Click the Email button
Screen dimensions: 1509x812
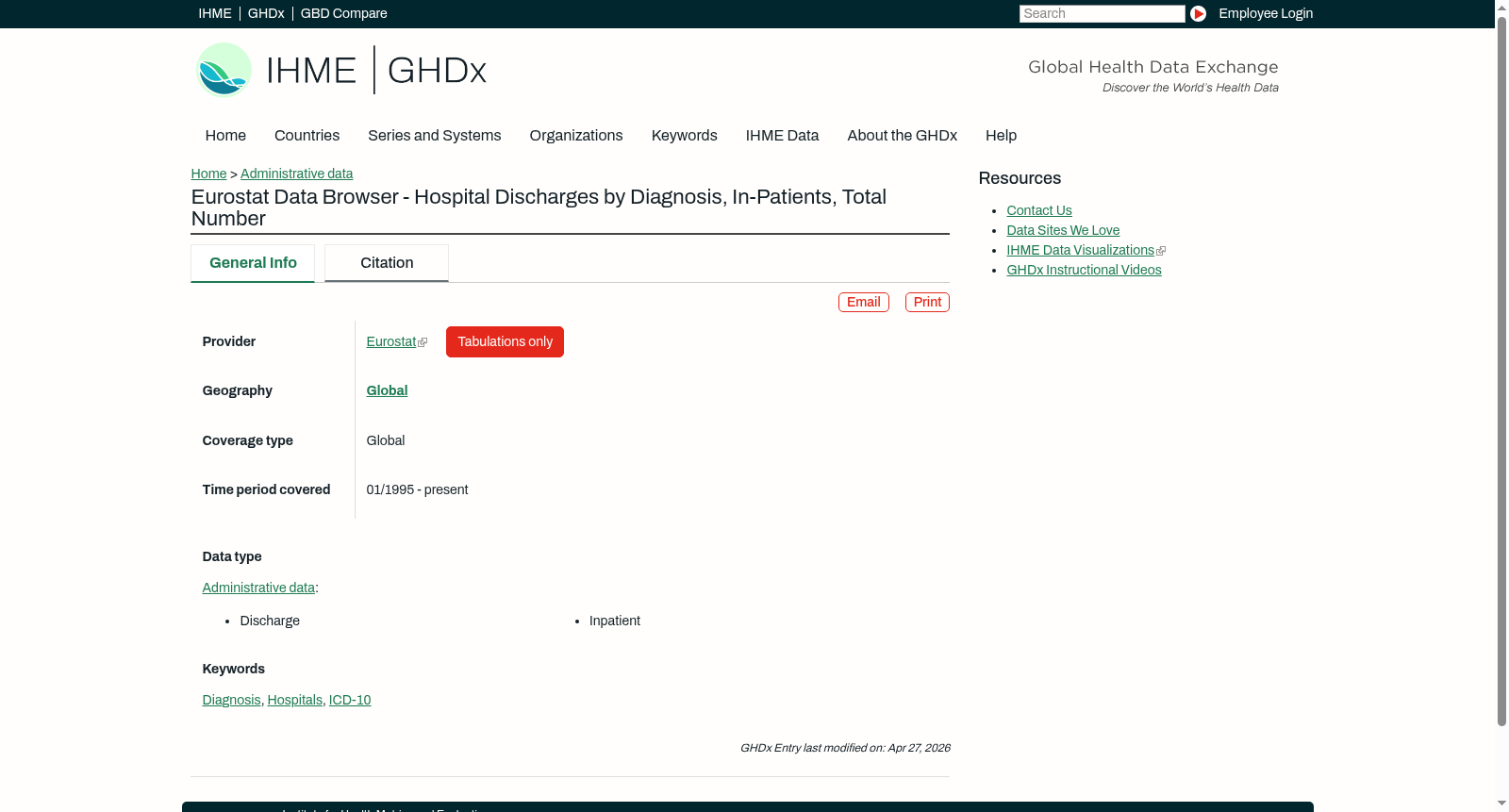864,302
